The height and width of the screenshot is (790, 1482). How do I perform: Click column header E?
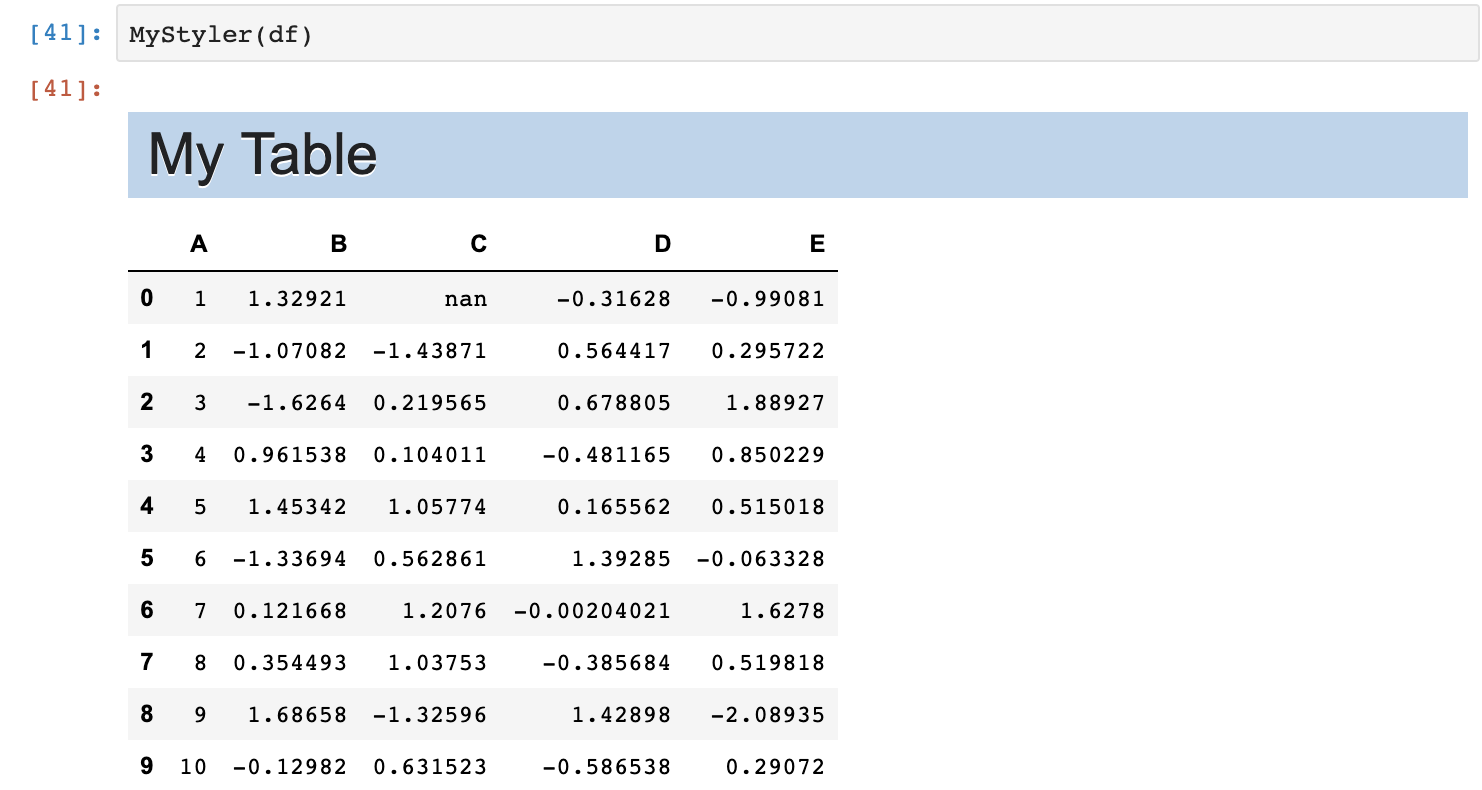[817, 244]
